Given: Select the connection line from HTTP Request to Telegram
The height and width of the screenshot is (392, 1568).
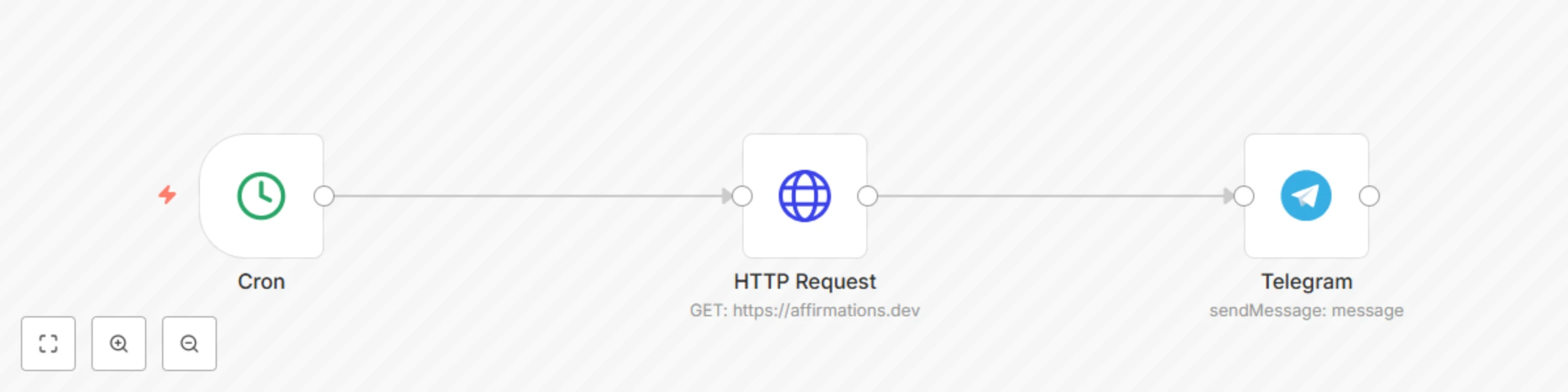Looking at the screenshot, I should [1051, 196].
